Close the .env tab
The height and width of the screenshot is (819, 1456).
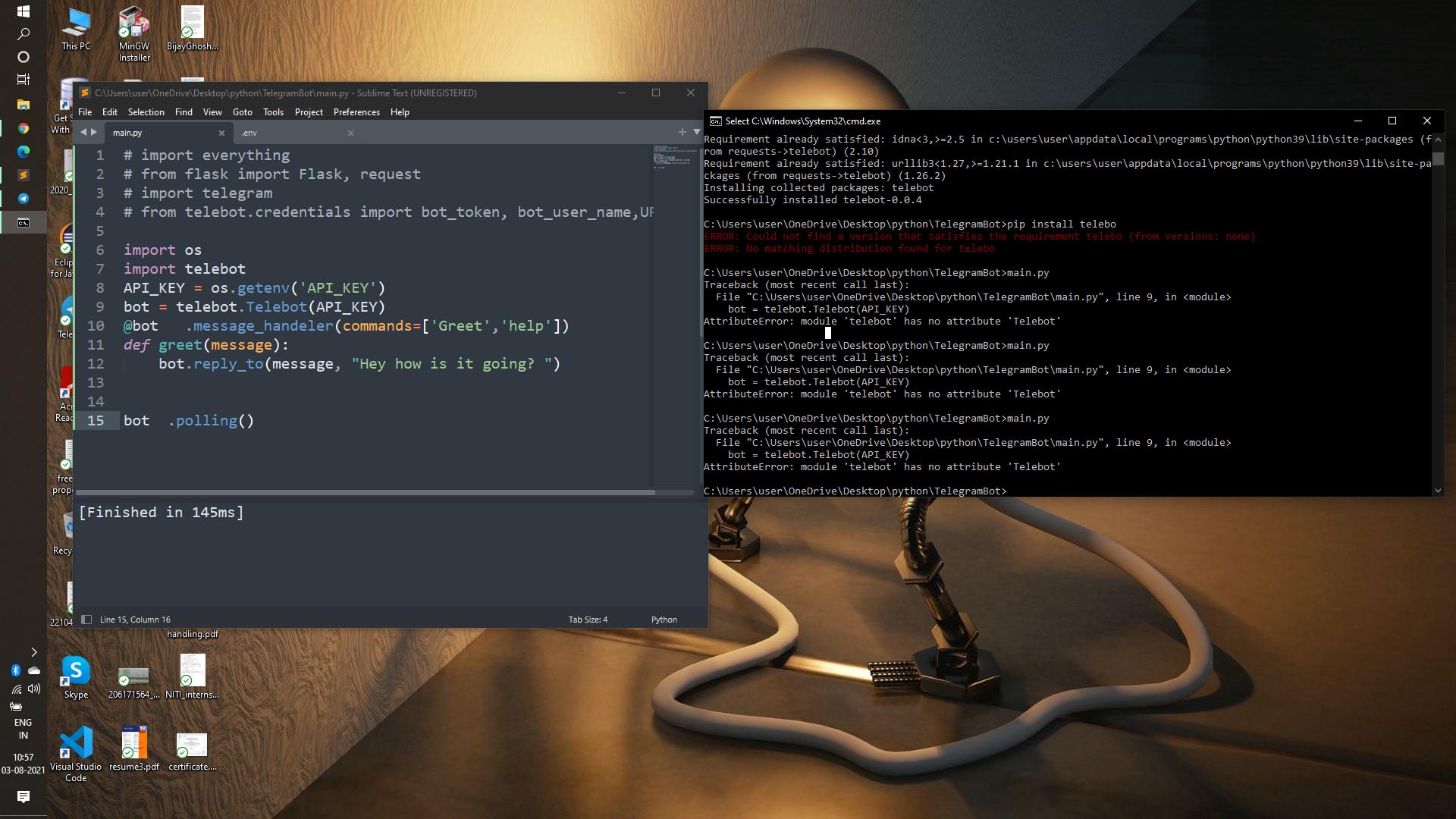click(350, 133)
